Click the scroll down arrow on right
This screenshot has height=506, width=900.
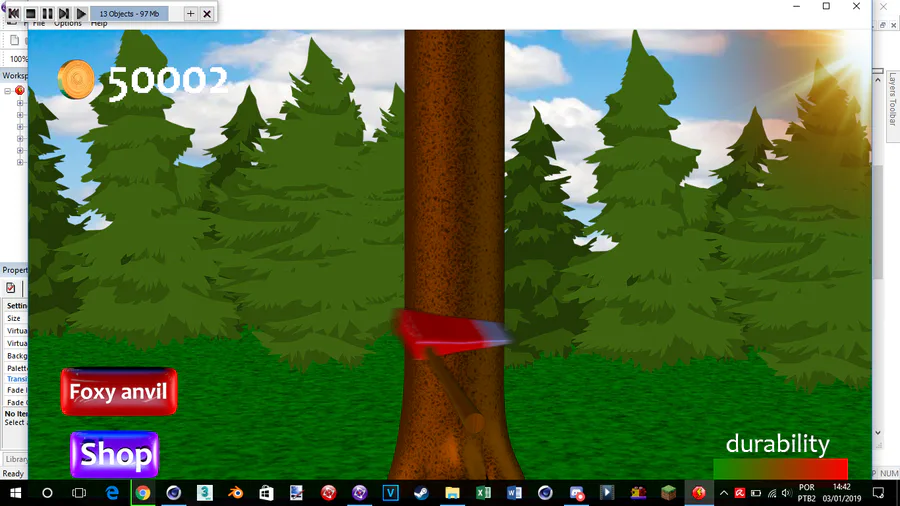pos(878,433)
